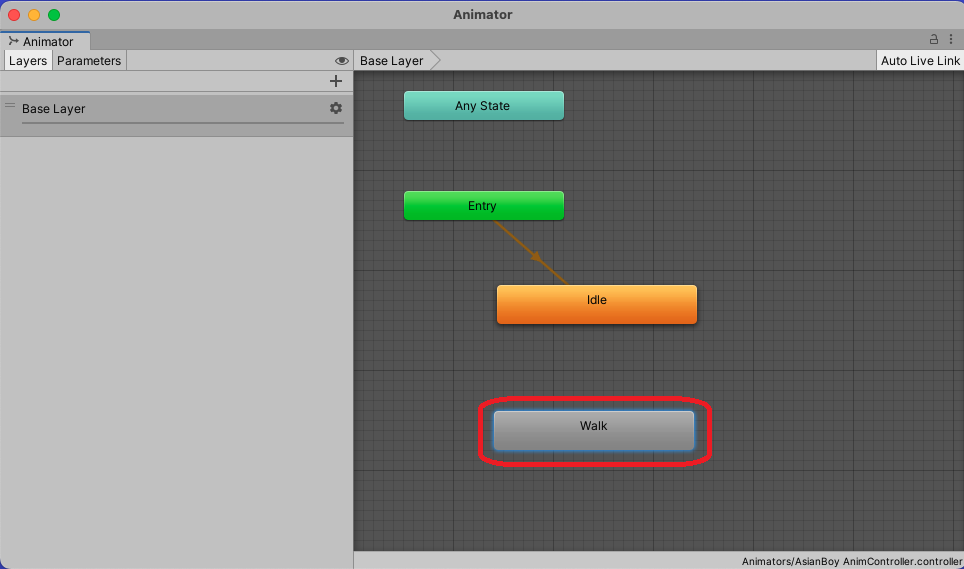
Task: Open Base Layer gear settings
Action: [336, 108]
